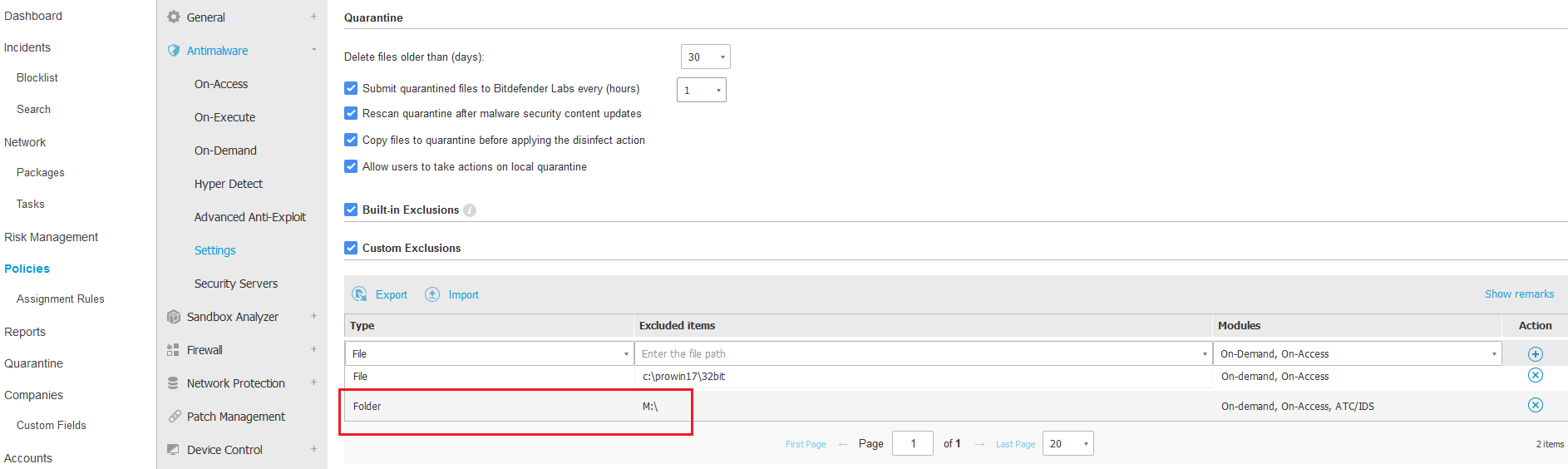
Task: Expand the Firewall section
Action: [313, 350]
